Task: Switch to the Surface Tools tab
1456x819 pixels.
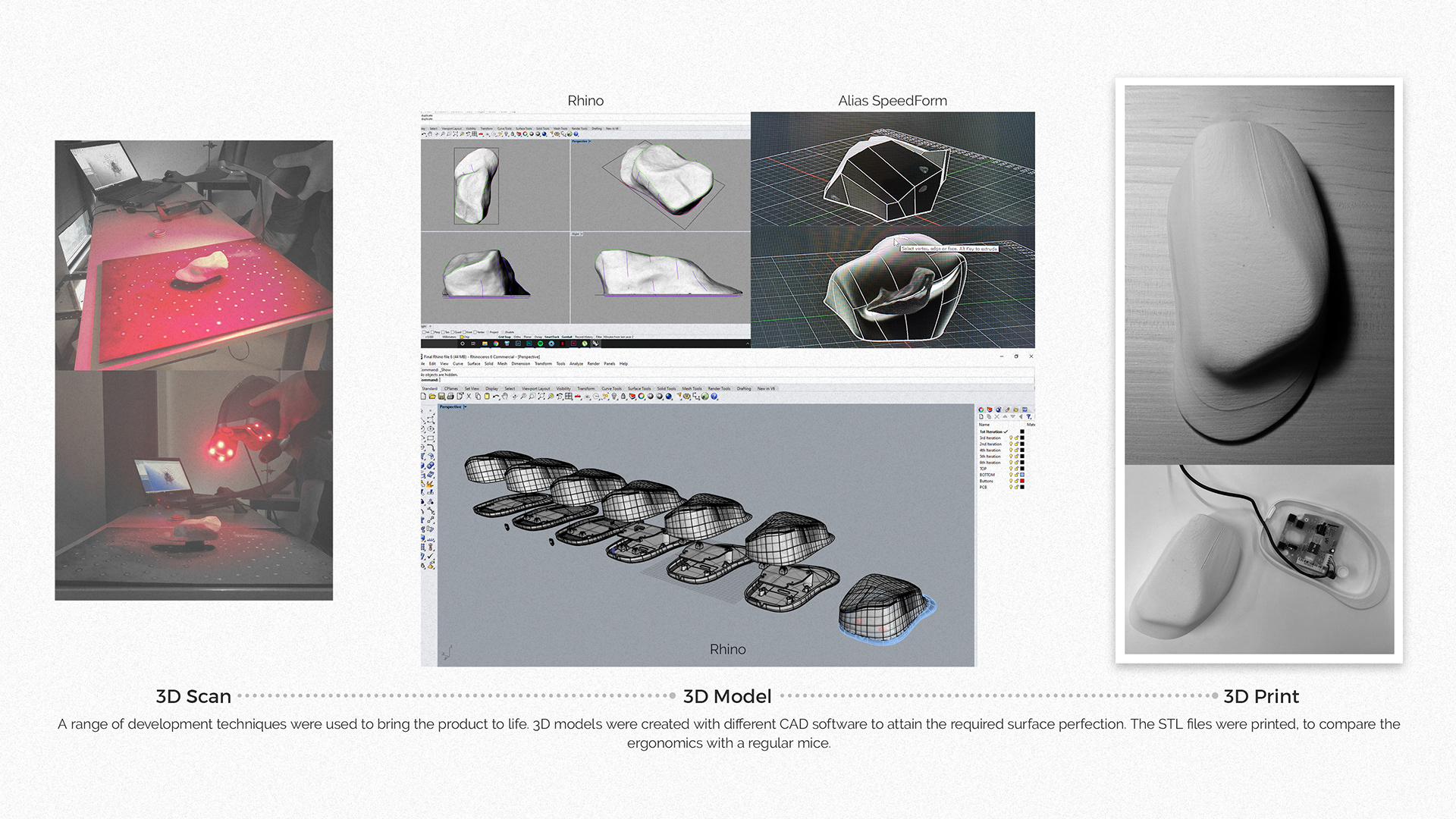Action: click(639, 388)
